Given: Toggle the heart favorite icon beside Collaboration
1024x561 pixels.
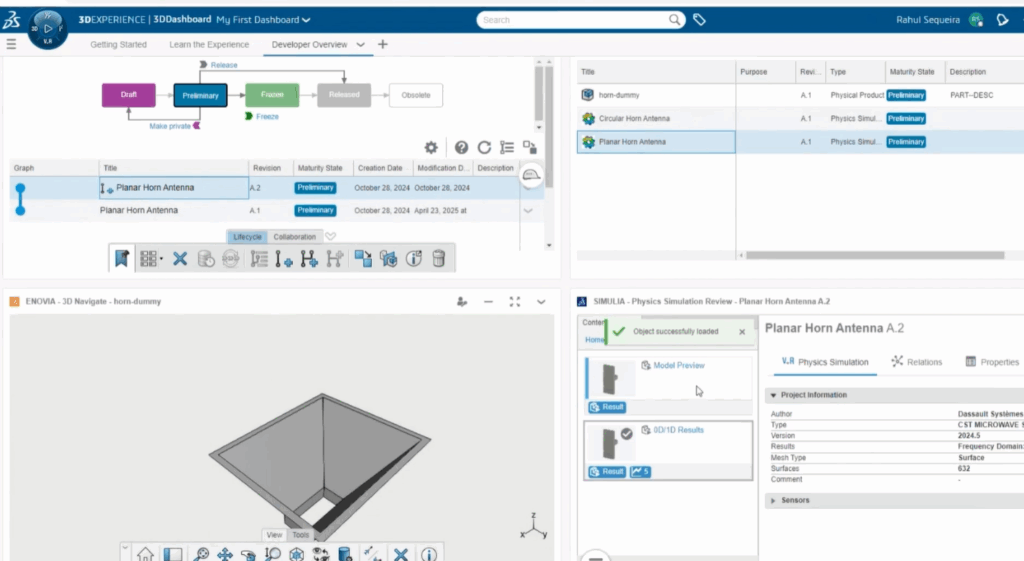Looking at the screenshot, I should (331, 237).
